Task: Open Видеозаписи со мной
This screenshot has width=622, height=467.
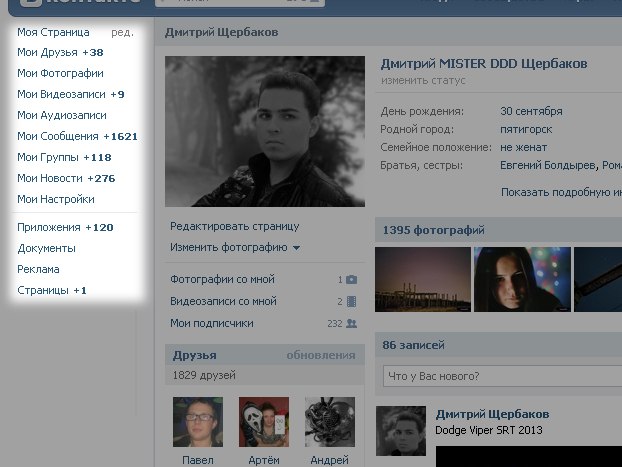Action: tap(223, 301)
